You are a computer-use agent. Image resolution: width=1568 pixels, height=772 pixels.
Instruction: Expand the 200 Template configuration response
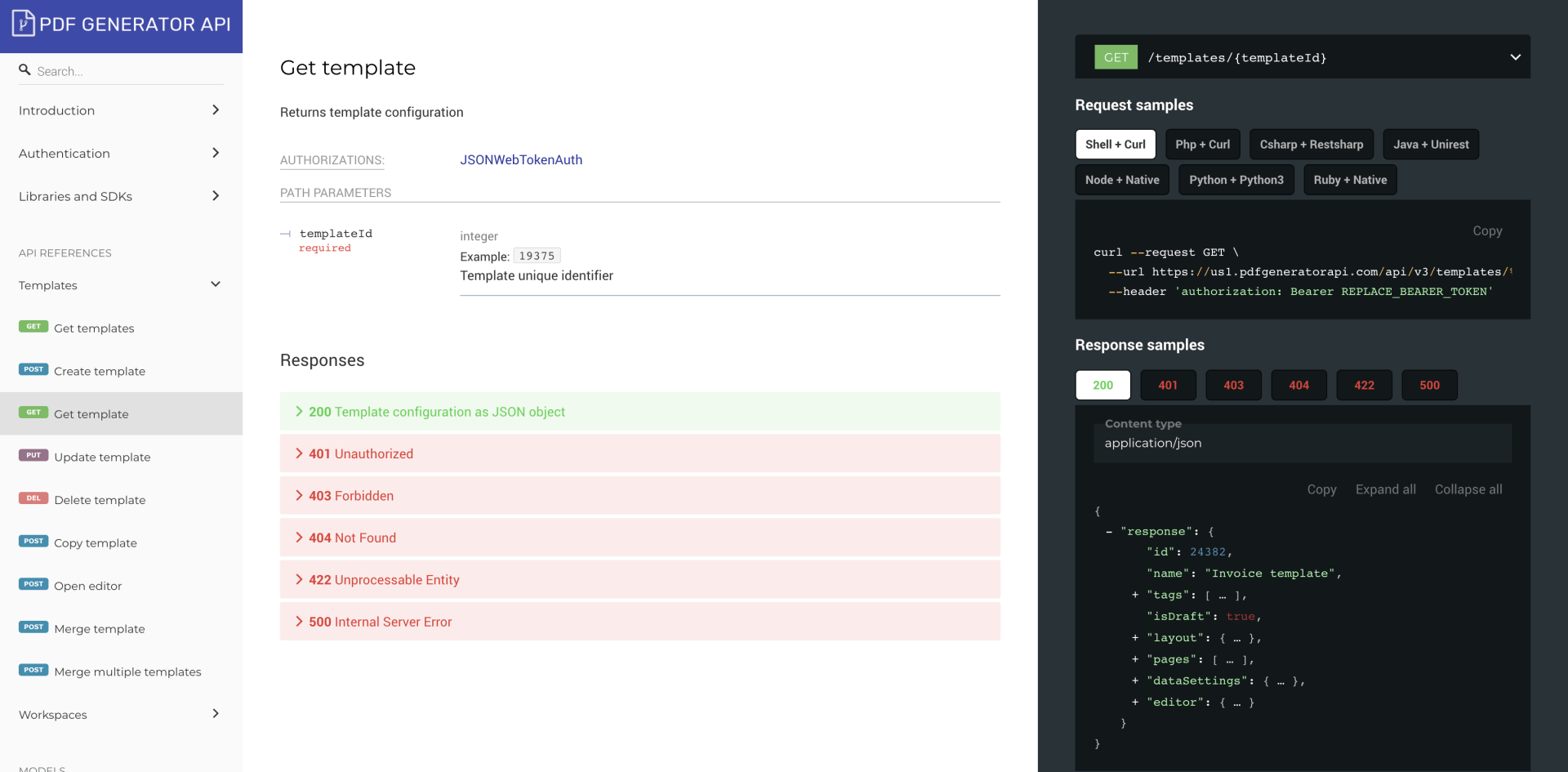pos(639,412)
